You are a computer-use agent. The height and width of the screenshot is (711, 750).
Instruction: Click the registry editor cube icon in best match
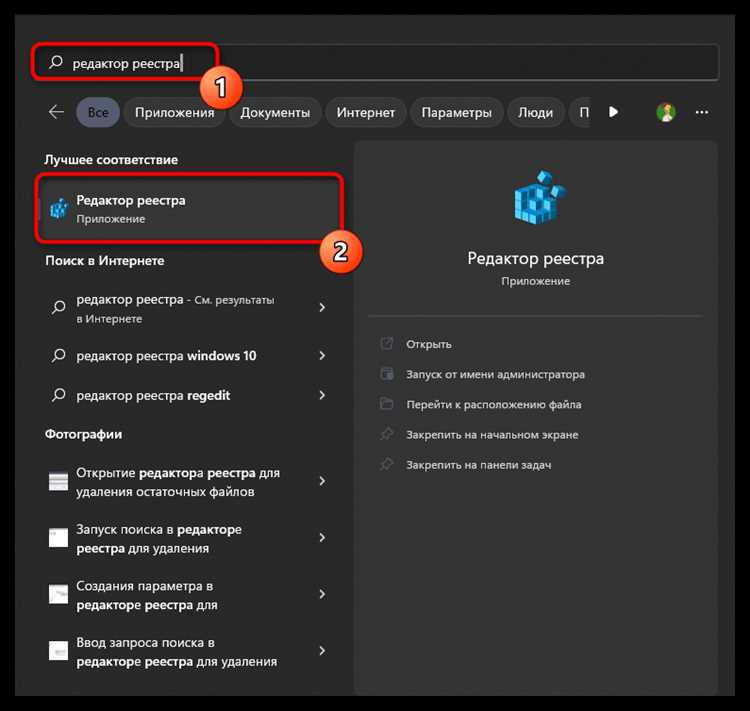(59, 209)
